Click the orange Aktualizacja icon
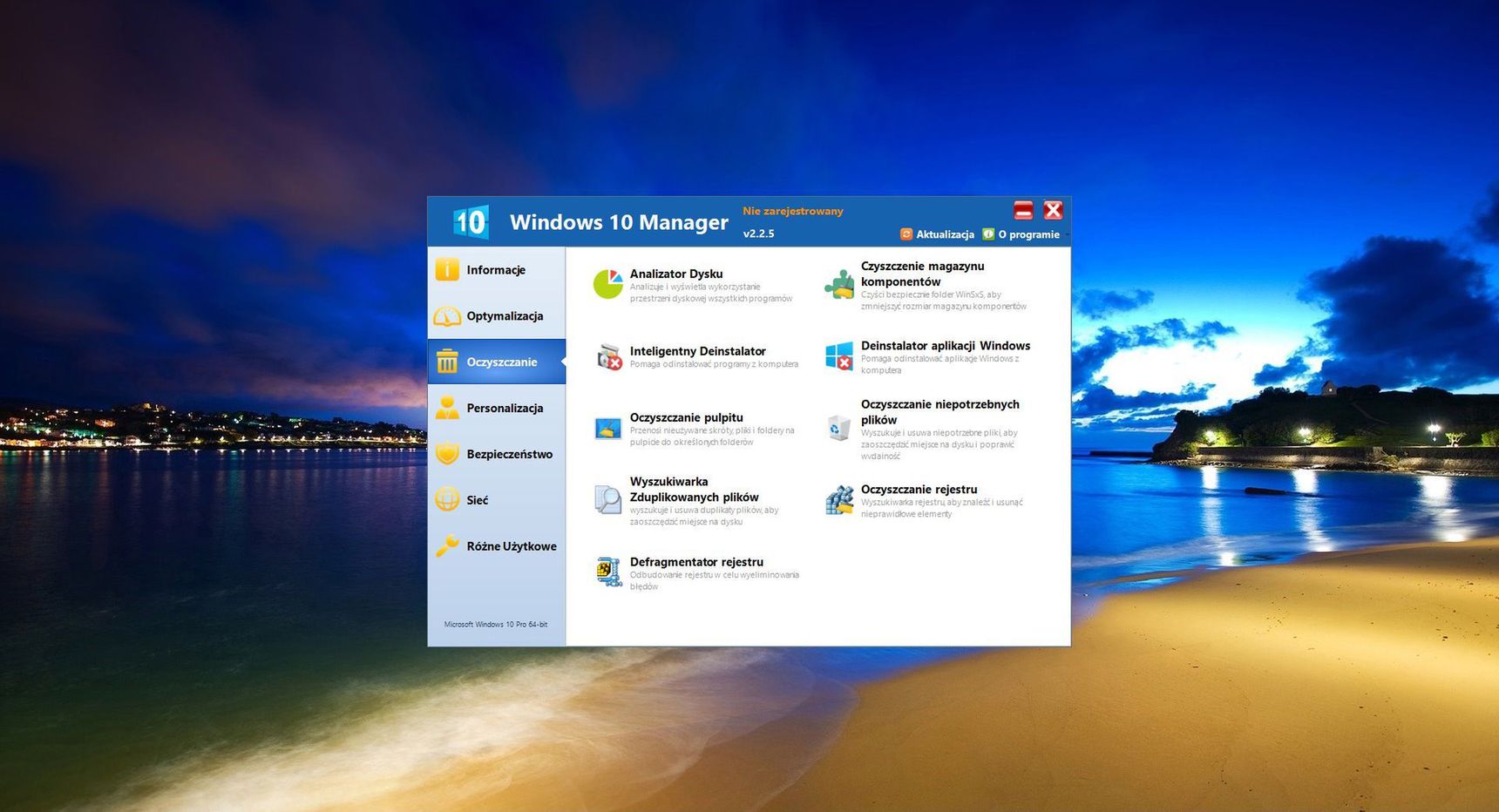Viewport: 1499px width, 812px height. tap(906, 234)
